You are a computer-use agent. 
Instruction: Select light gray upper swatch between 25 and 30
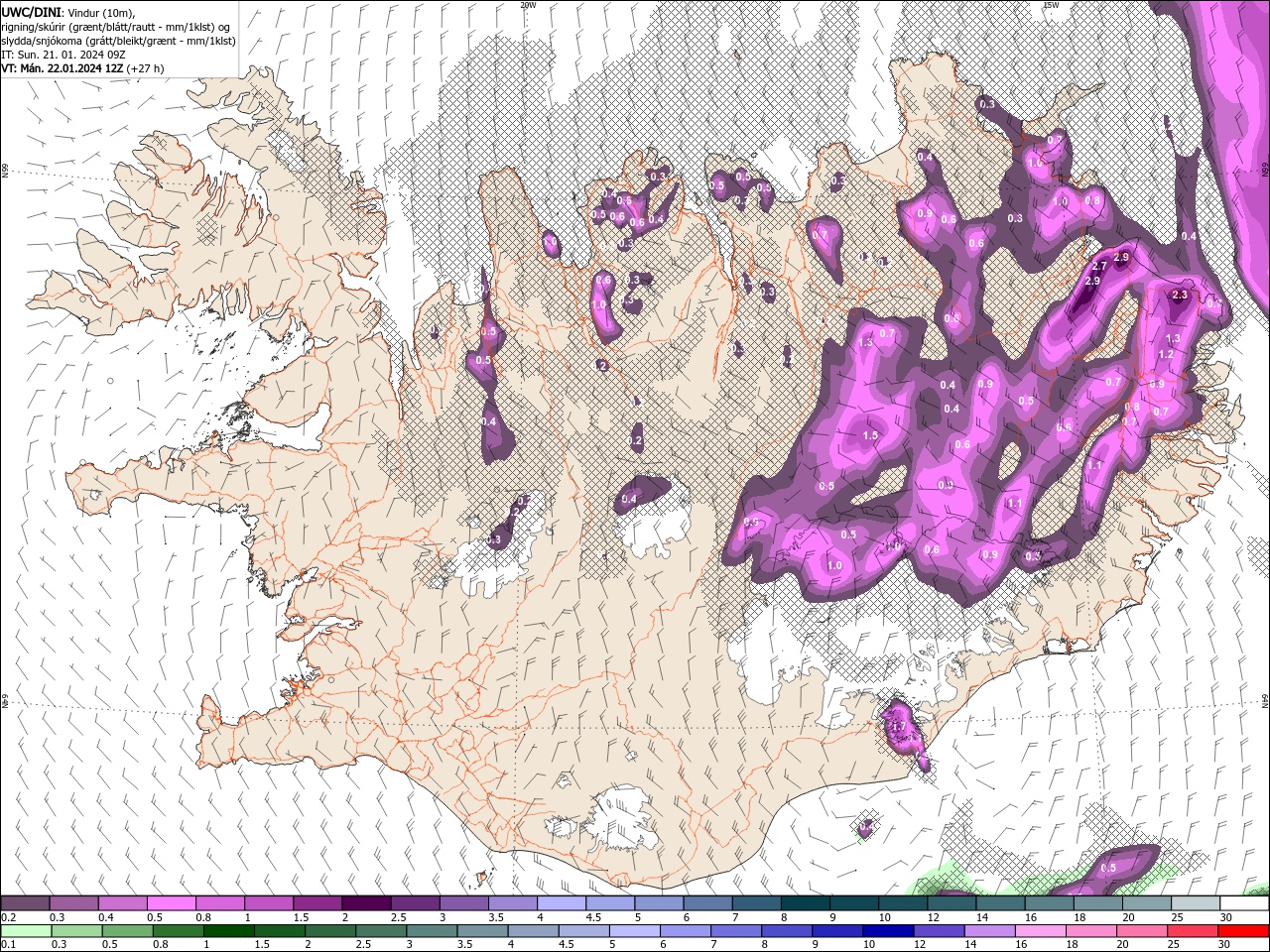pos(1195,903)
